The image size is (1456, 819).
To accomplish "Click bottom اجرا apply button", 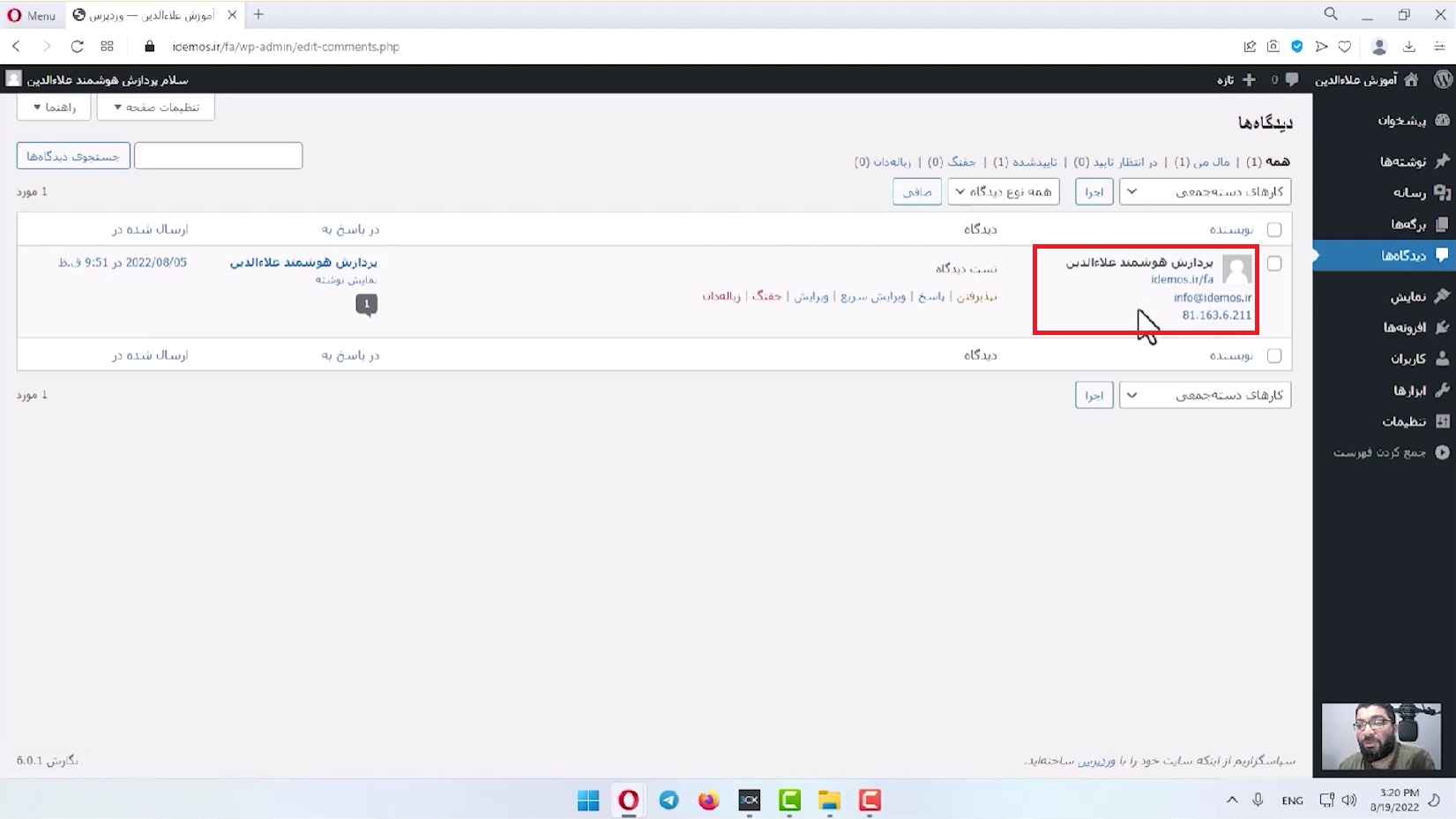I will pos(1094,395).
